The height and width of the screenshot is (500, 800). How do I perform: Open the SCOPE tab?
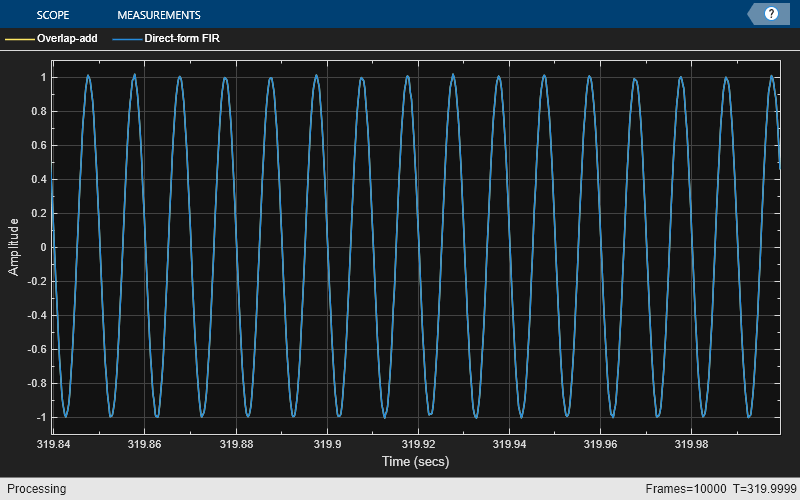coord(53,15)
